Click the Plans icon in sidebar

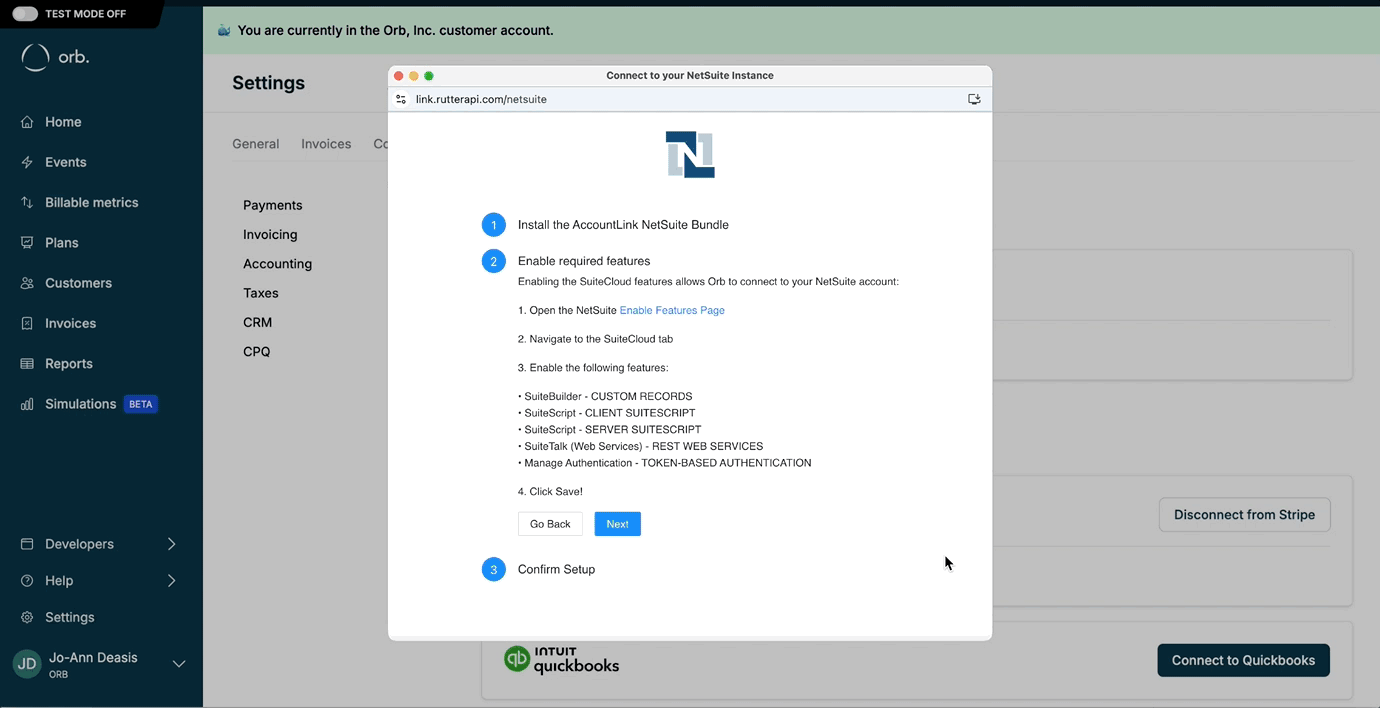point(27,243)
